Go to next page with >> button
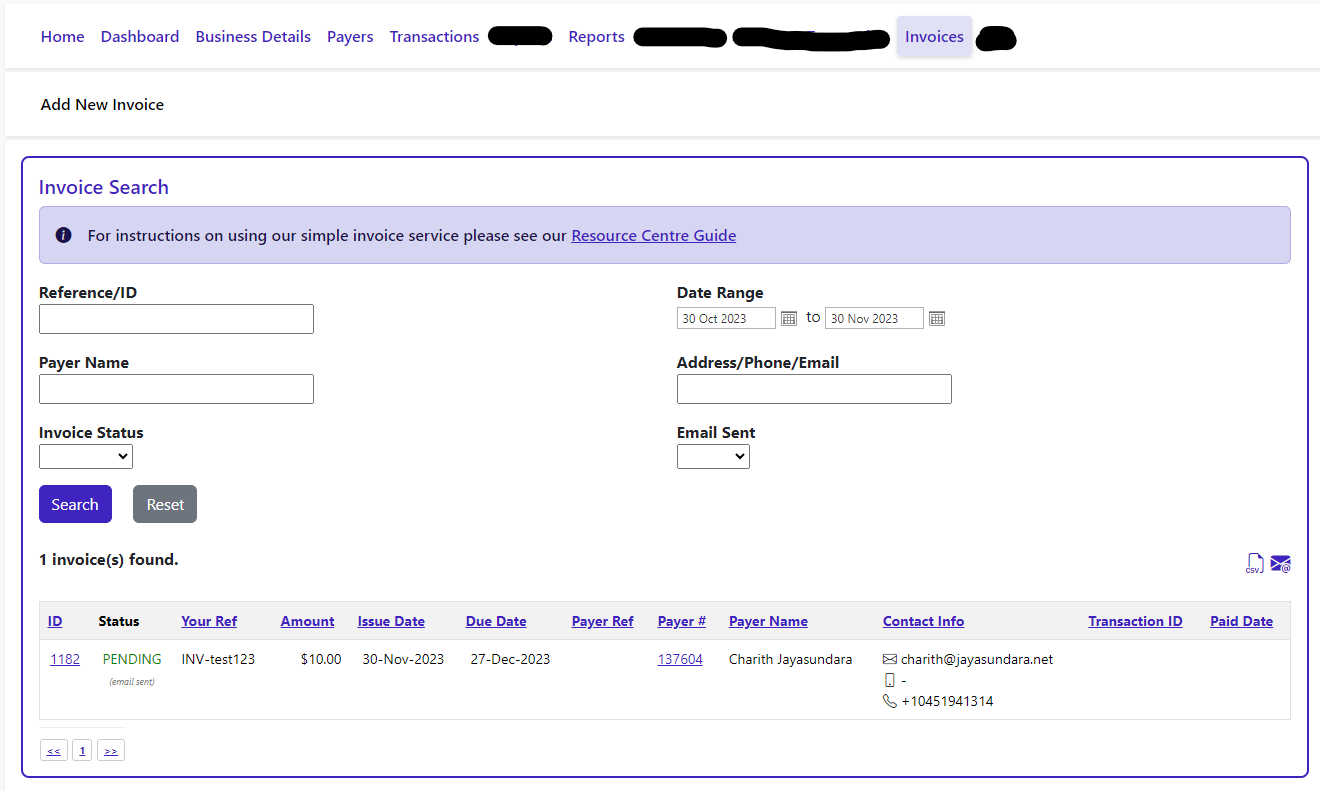1320x791 pixels. [111, 750]
